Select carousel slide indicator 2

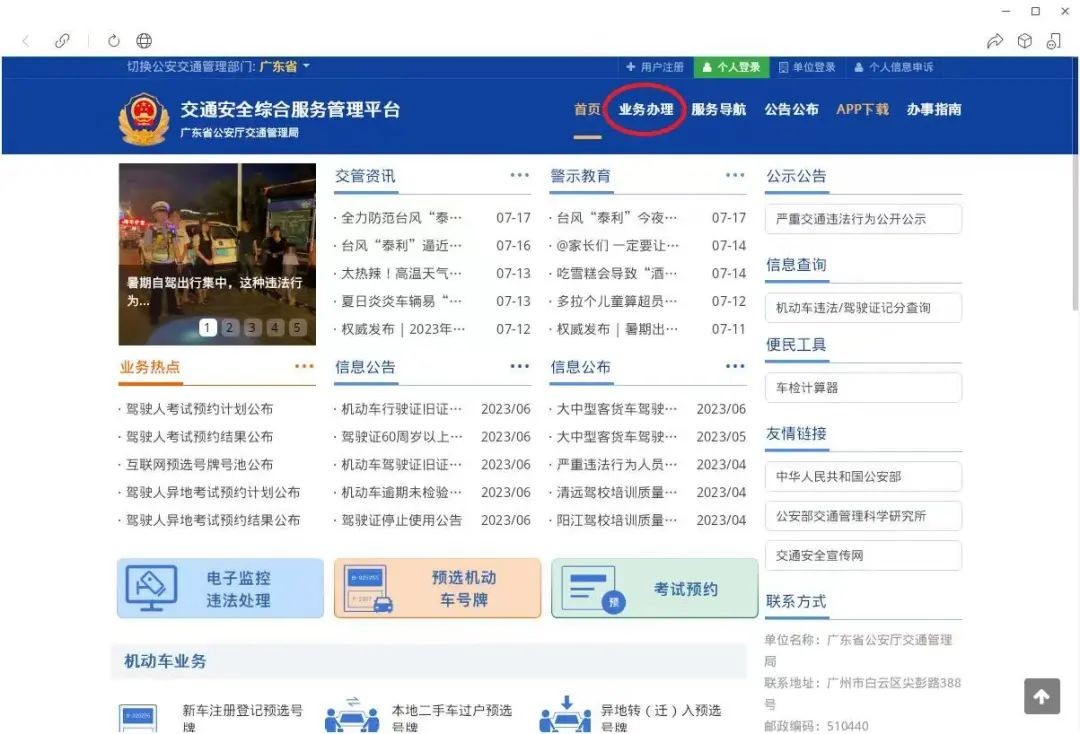(230, 328)
